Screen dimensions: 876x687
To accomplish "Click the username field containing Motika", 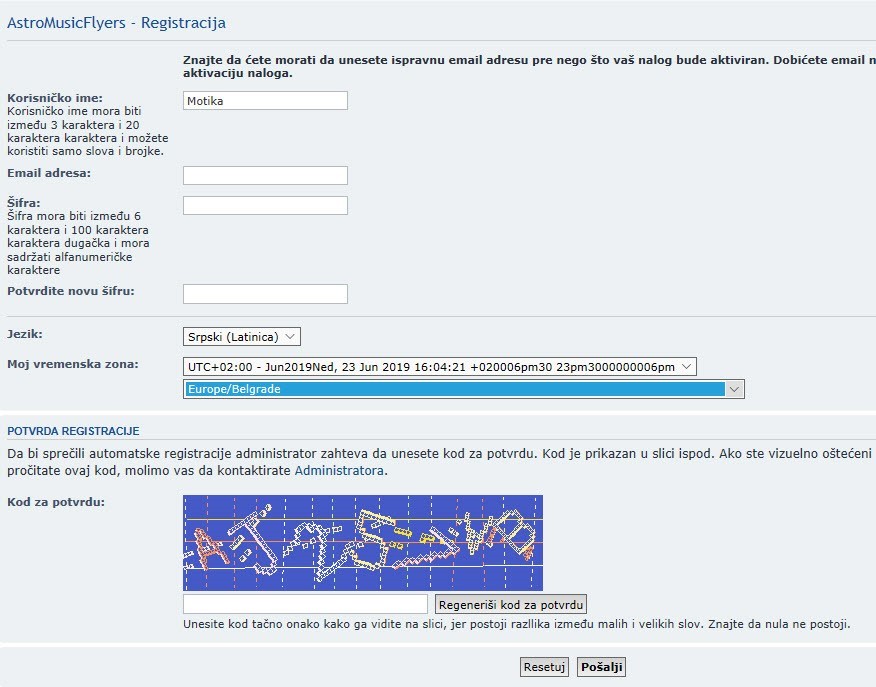I will pyautogui.click(x=265, y=101).
